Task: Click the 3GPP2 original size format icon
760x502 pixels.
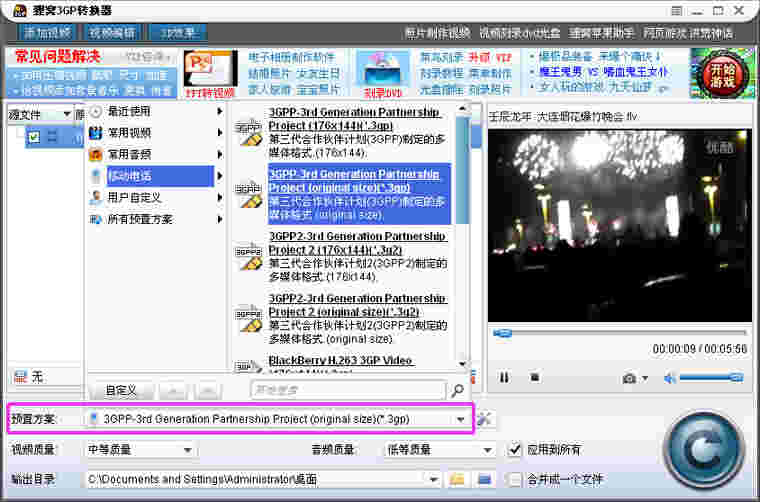Action: [249, 319]
